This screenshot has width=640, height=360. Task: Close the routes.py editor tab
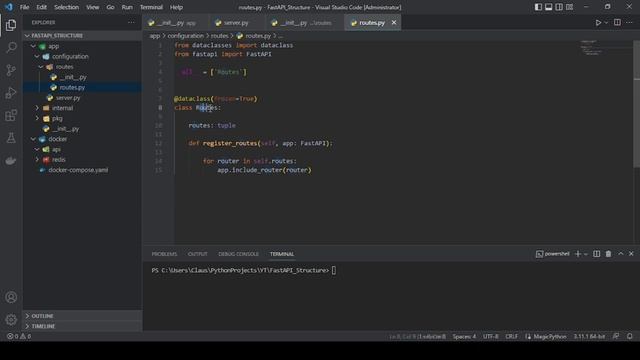(x=393, y=23)
